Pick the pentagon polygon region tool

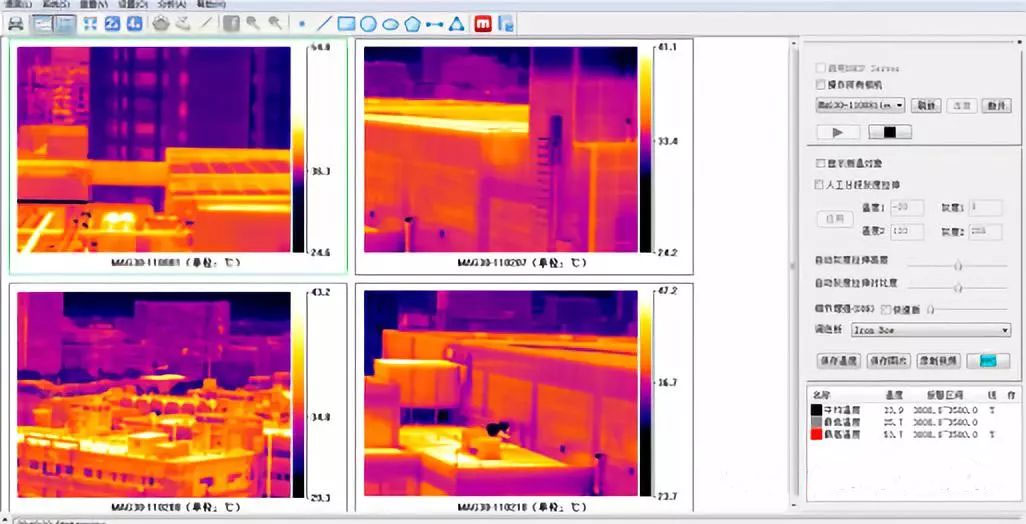(x=412, y=23)
